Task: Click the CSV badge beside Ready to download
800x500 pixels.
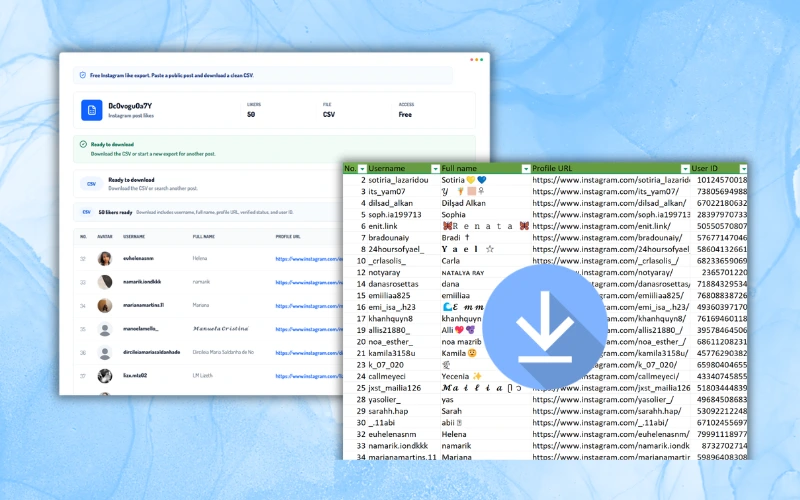Action: (91, 184)
